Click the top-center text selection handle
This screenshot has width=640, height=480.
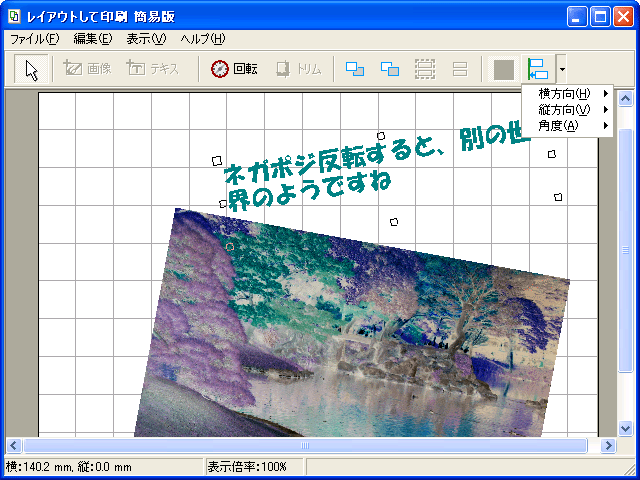click(x=381, y=136)
